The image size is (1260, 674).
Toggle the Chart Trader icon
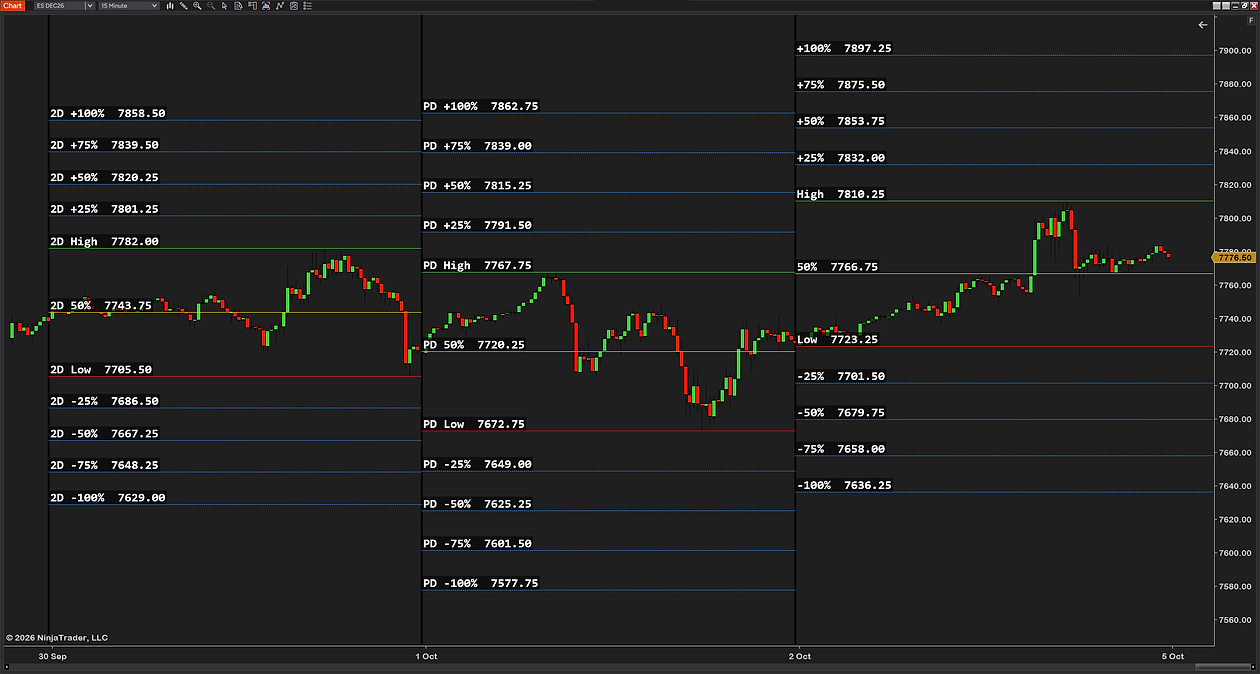point(252,6)
